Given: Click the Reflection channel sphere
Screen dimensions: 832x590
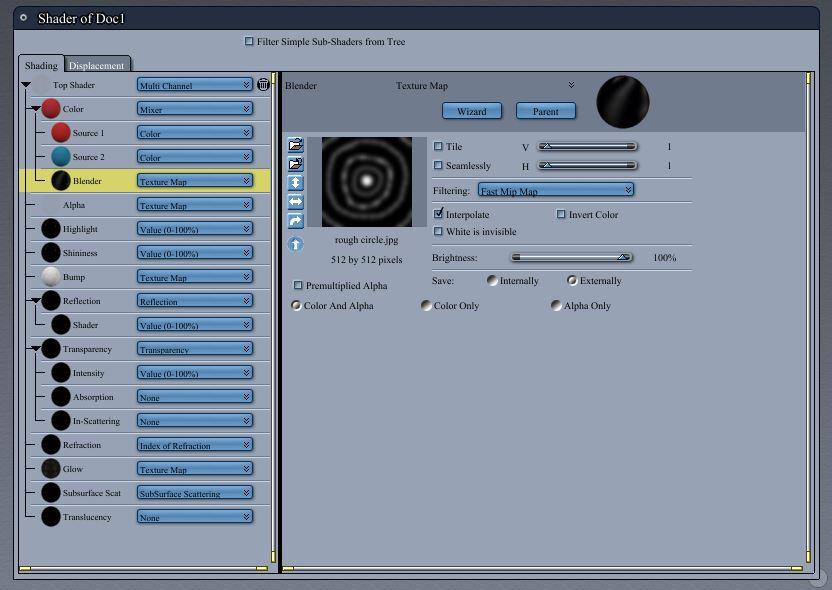Looking at the screenshot, I should [x=51, y=301].
